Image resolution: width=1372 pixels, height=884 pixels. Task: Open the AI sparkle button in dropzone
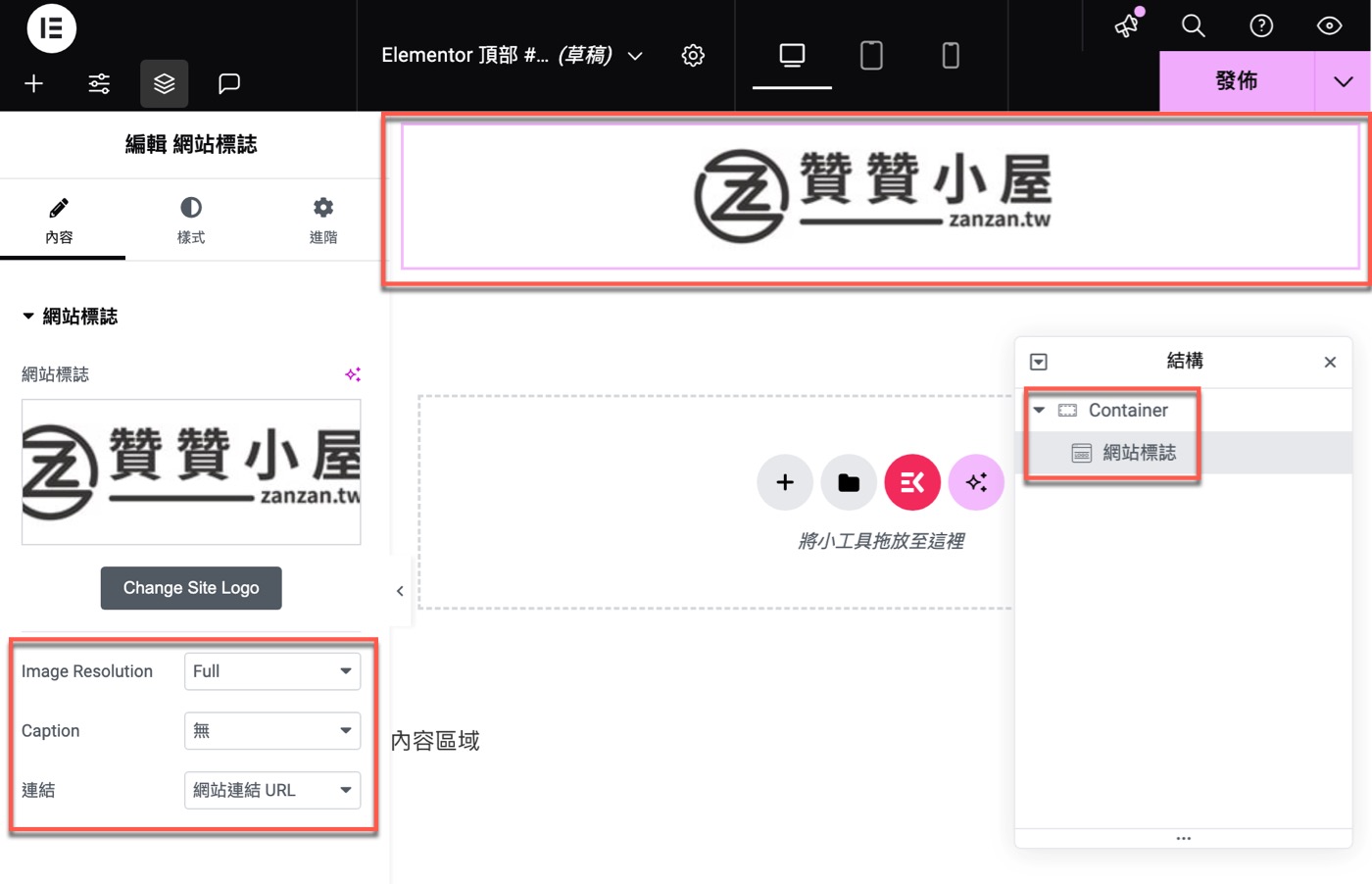[x=976, y=482]
